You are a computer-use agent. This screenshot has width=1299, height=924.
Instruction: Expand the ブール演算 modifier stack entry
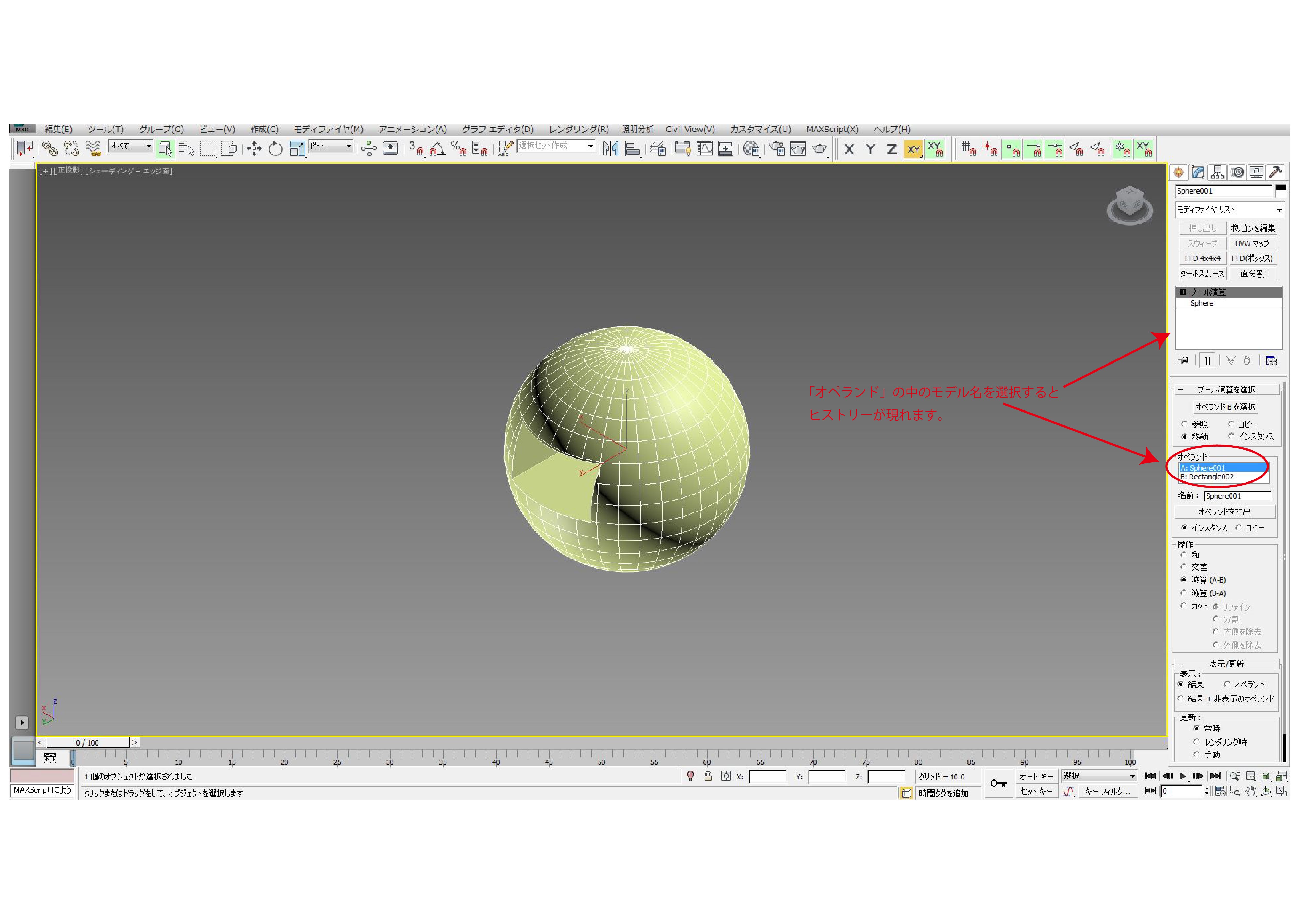[1184, 293]
